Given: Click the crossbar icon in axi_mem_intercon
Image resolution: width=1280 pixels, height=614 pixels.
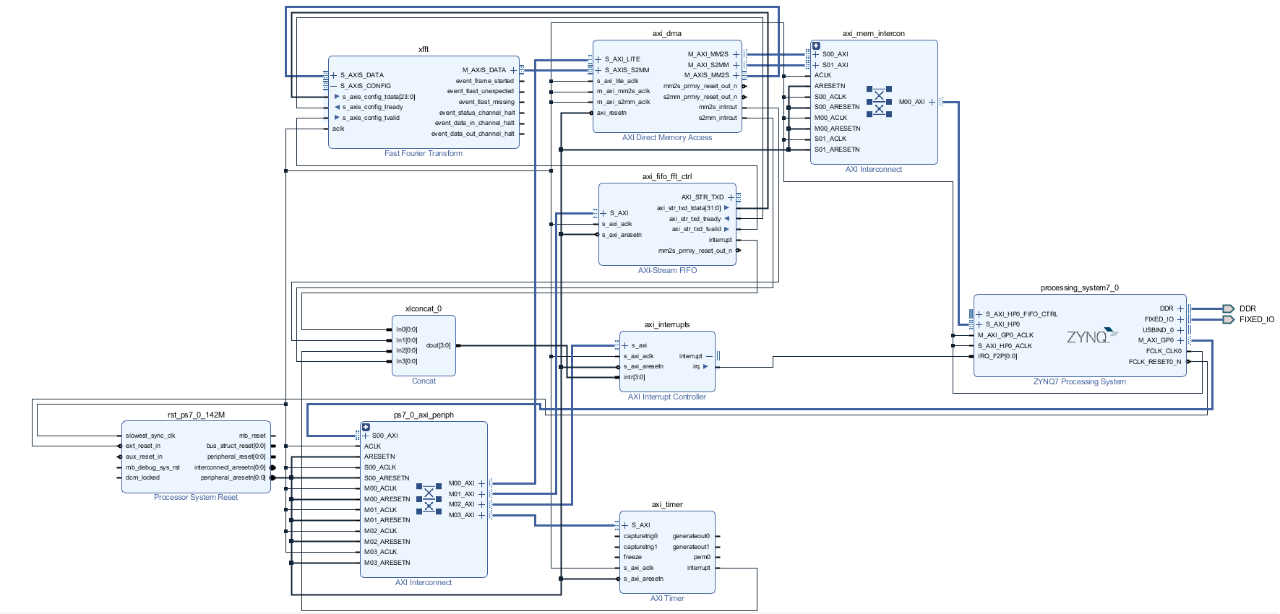Looking at the screenshot, I should pyautogui.click(x=879, y=101).
